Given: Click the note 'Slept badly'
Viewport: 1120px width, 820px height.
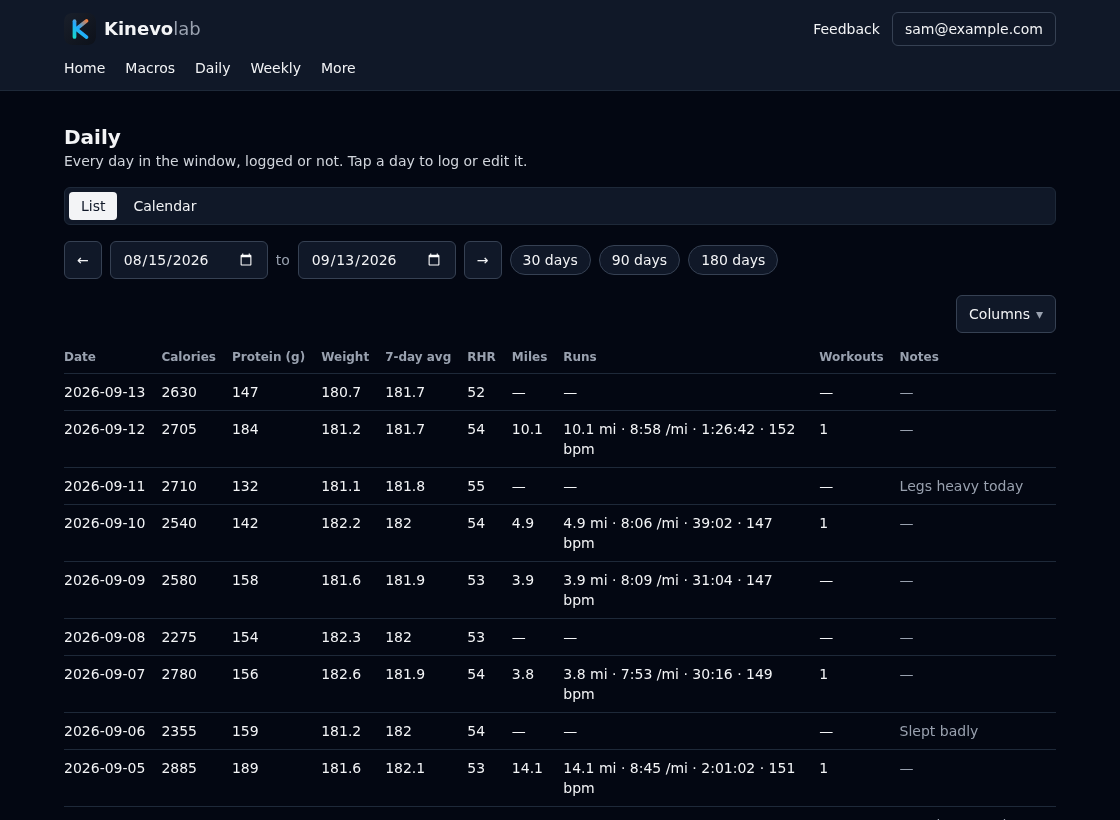Looking at the screenshot, I should 939,731.
